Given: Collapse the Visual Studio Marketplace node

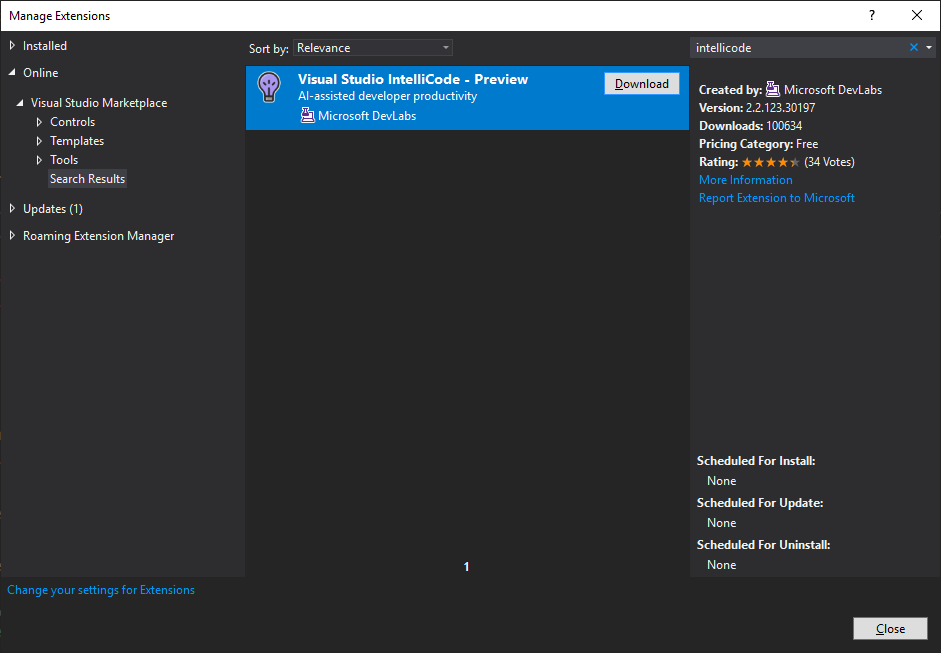Looking at the screenshot, I should pos(20,103).
